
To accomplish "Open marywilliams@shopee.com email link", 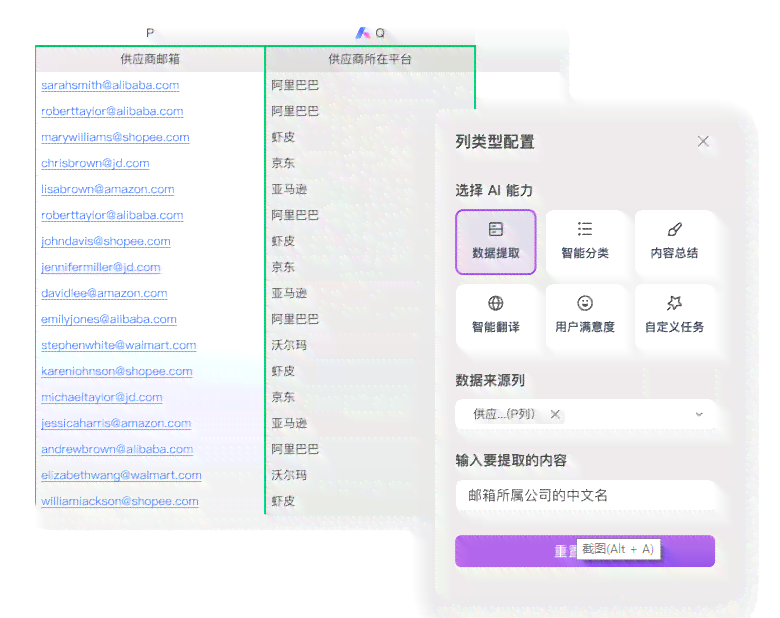I will [x=115, y=137].
